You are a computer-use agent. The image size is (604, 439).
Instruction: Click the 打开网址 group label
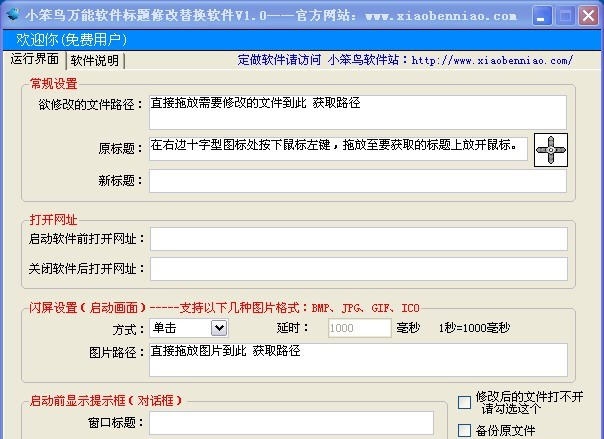pyautogui.click(x=53, y=220)
